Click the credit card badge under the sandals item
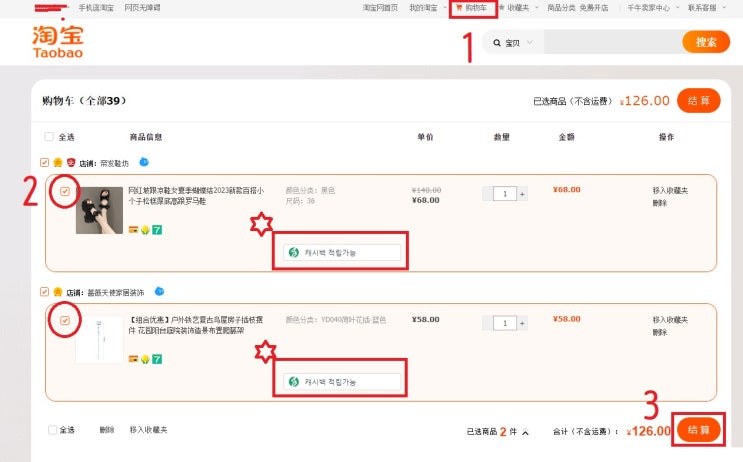Image resolution: width=743 pixels, height=462 pixels. click(133, 230)
